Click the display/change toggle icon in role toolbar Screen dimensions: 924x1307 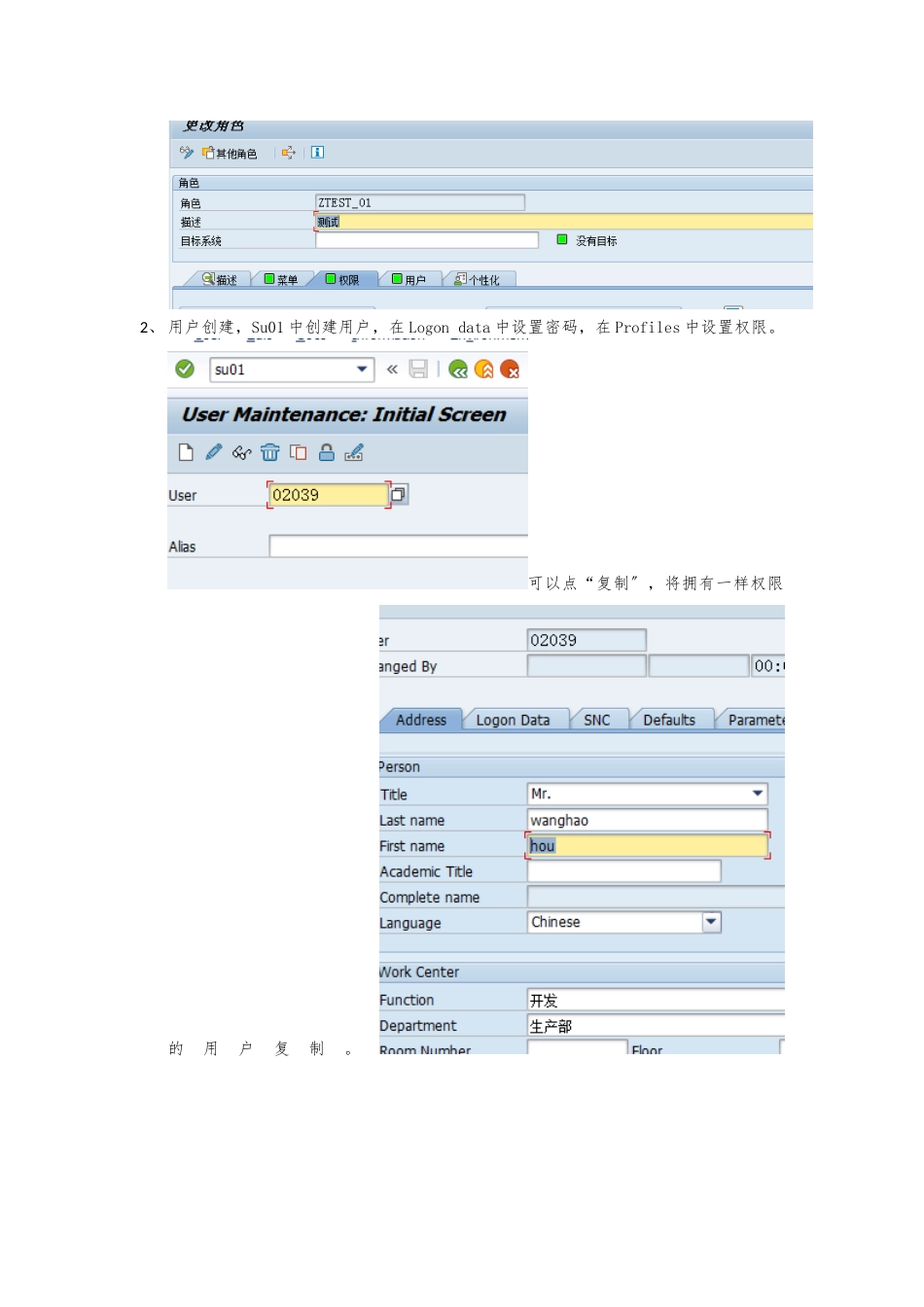click(x=187, y=153)
